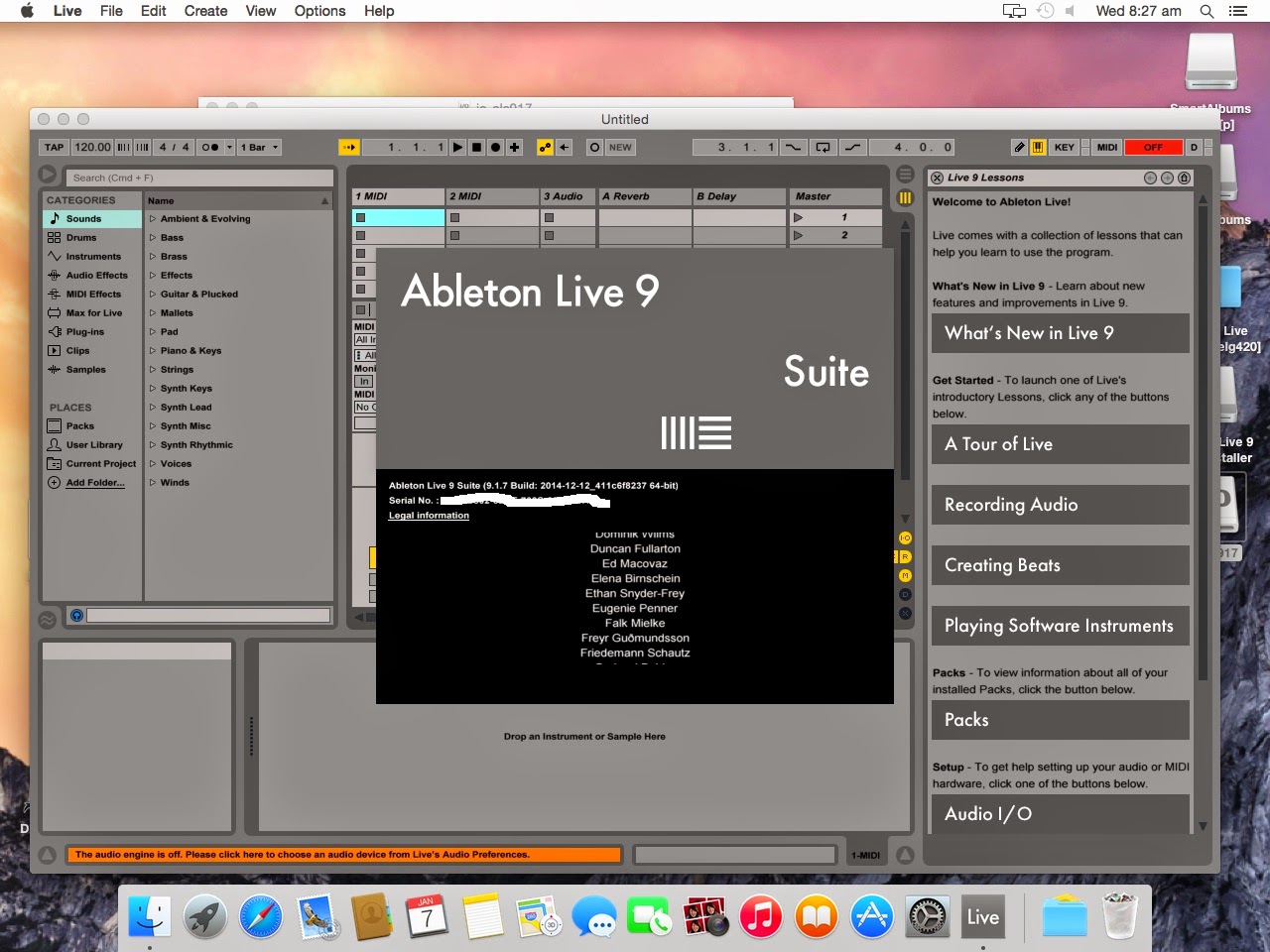Toggle the metronome switch
This screenshot has width=1270, height=952.
(x=209, y=147)
